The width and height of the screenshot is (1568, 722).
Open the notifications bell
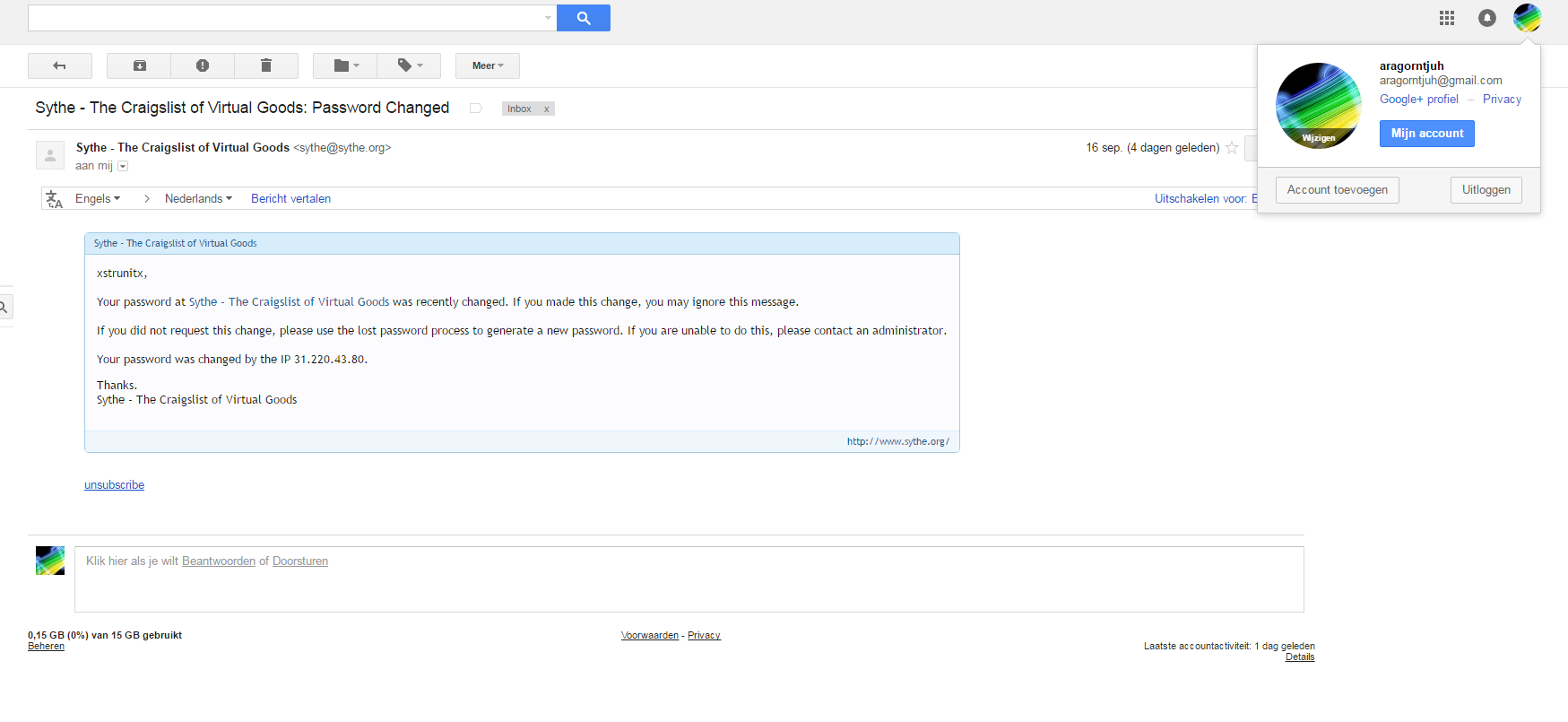1487,18
